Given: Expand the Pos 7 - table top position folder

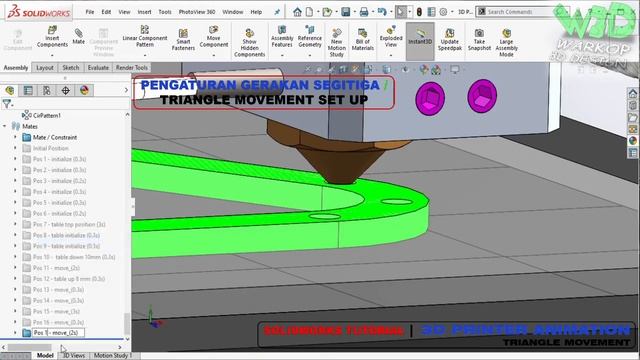Looking at the screenshot, I should 16,224.
